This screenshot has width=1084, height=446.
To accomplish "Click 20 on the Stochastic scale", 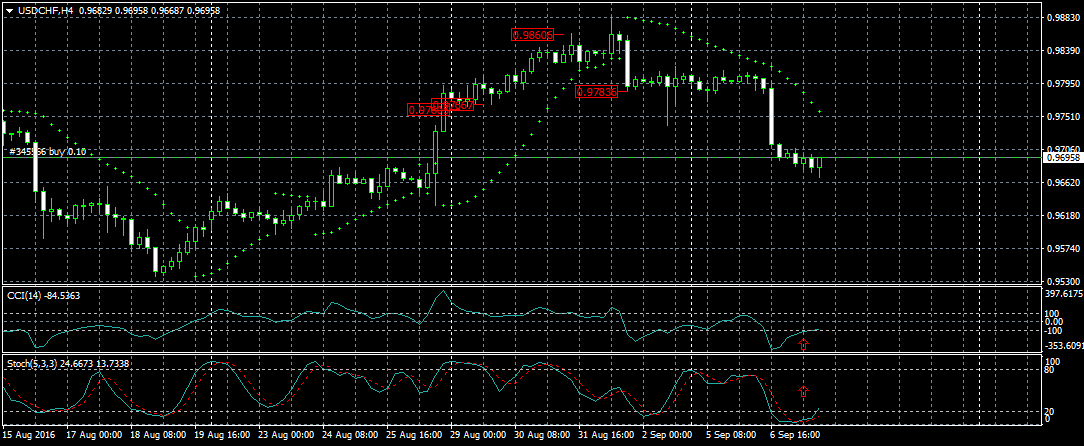I will point(1050,411).
